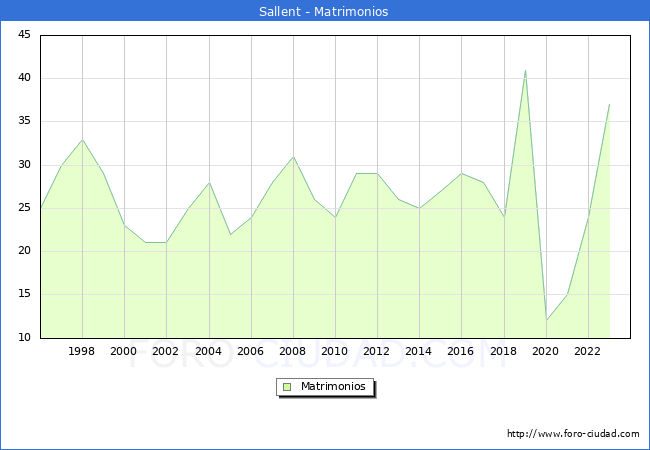Image resolution: width=650 pixels, height=450 pixels.
Task: Click the 2005 dip data point at 22
Action: coord(230,235)
